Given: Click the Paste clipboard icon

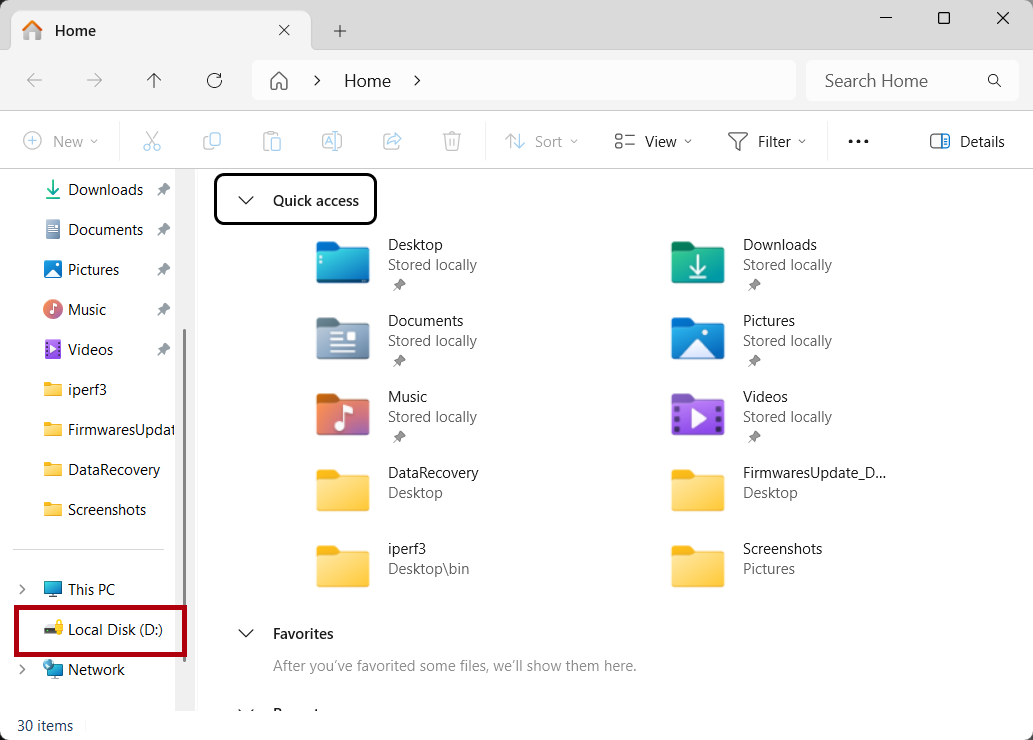Looking at the screenshot, I should (x=272, y=141).
